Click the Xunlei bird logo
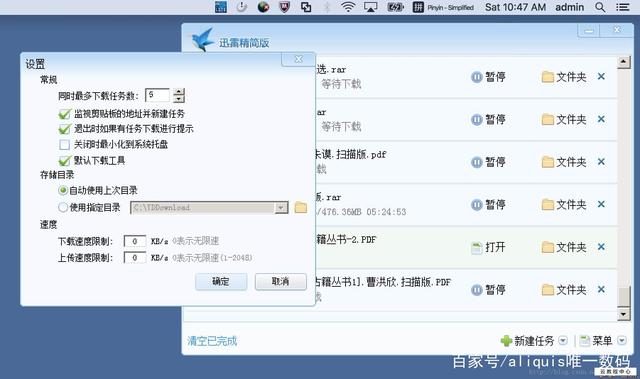The image size is (640, 379). (x=203, y=39)
